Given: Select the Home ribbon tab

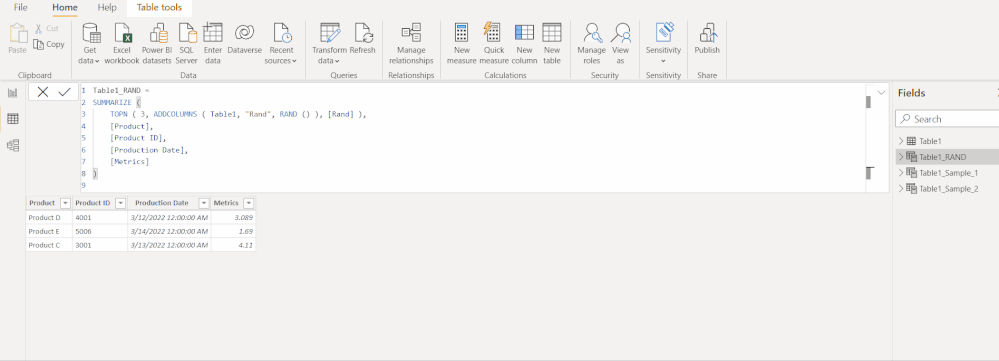Looking at the screenshot, I should coord(65,8).
